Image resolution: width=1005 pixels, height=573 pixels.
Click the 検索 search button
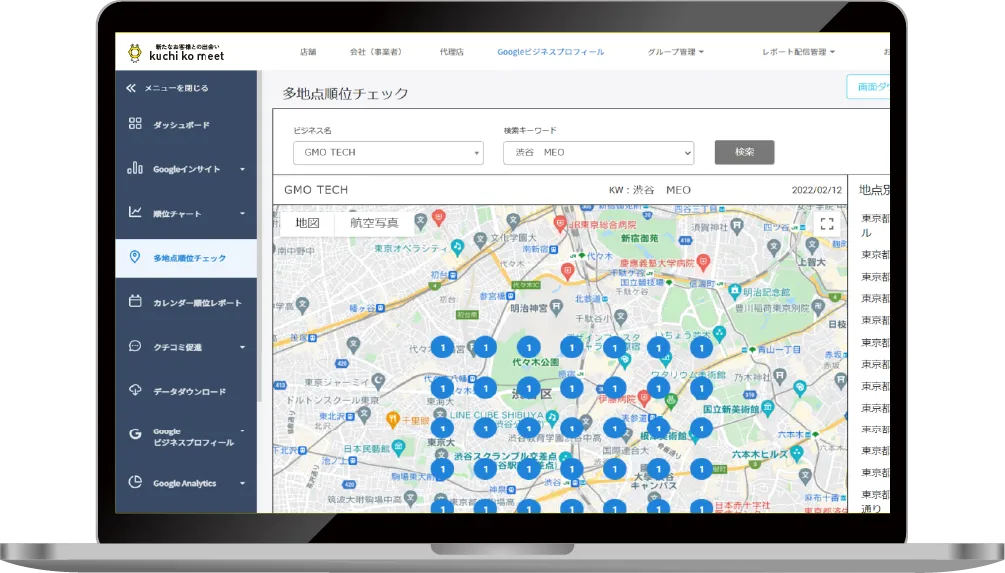(x=744, y=152)
